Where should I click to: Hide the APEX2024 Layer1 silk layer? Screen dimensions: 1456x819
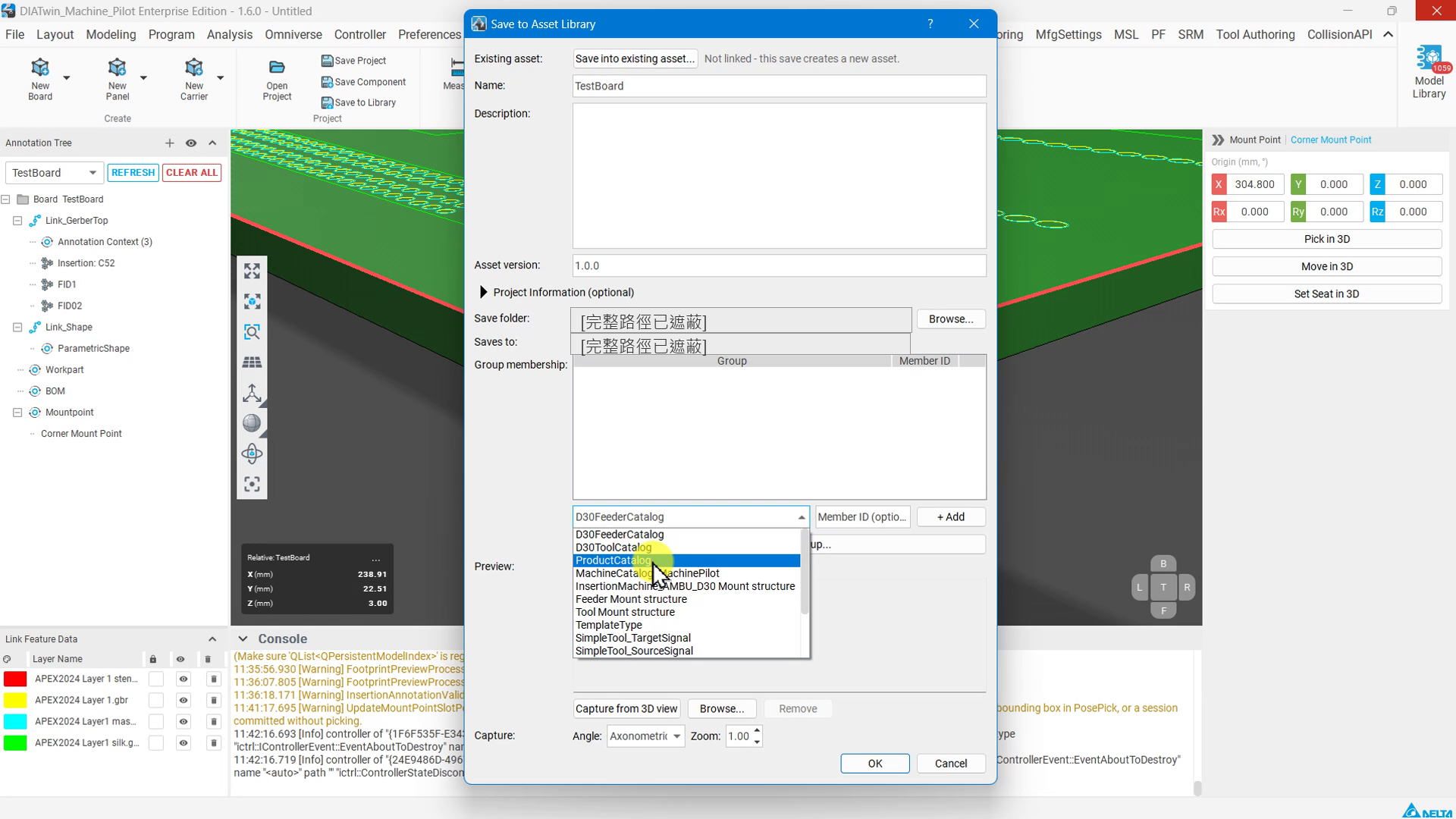(184, 742)
